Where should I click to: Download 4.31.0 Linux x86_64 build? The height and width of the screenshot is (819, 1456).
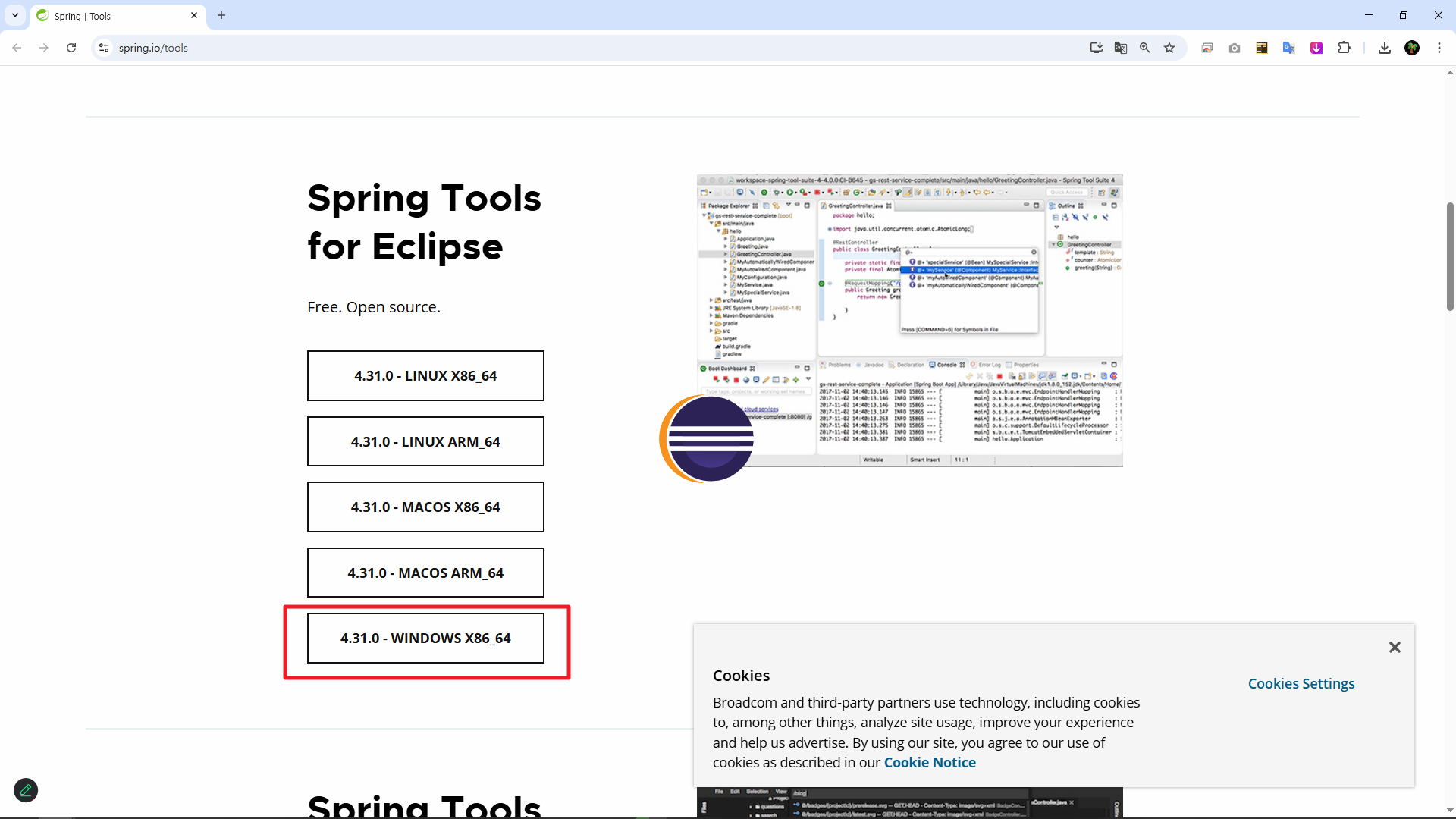(425, 375)
